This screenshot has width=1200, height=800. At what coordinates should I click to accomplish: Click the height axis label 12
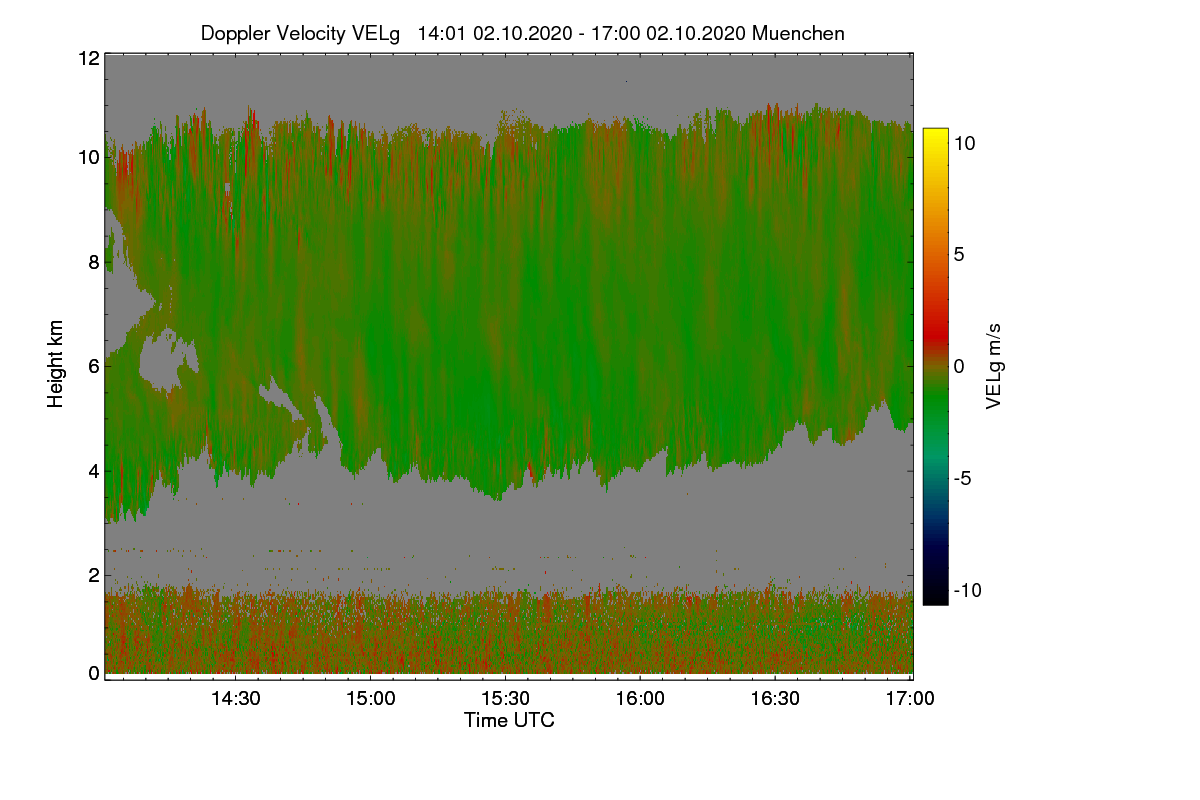(88, 58)
